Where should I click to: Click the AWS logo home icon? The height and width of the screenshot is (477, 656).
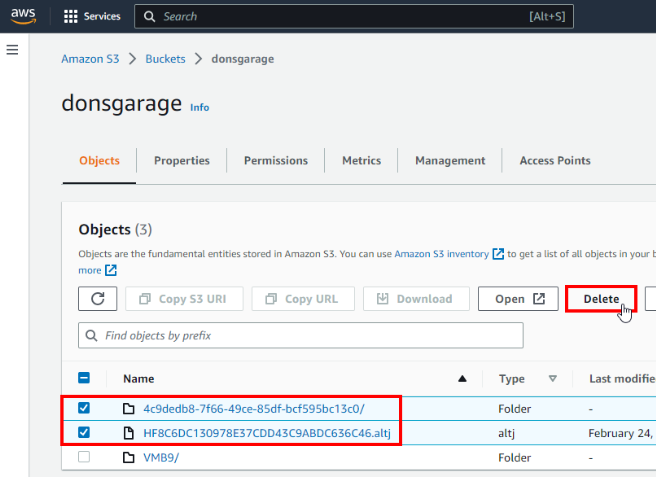point(24,16)
